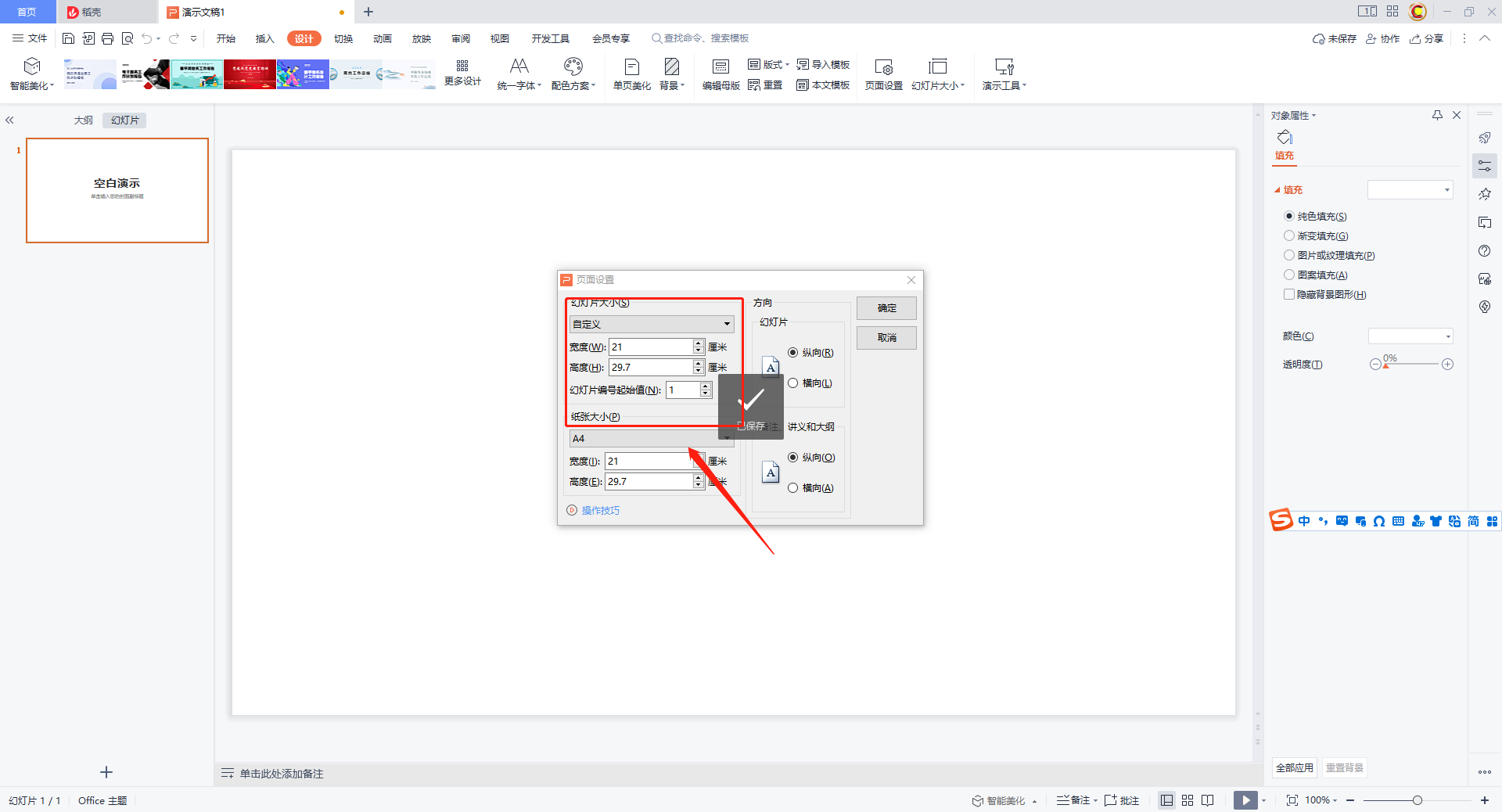Viewport: 1502px width, 812px height.
Task: Open the Animation (动画) ribbon tab
Action: coord(383,38)
